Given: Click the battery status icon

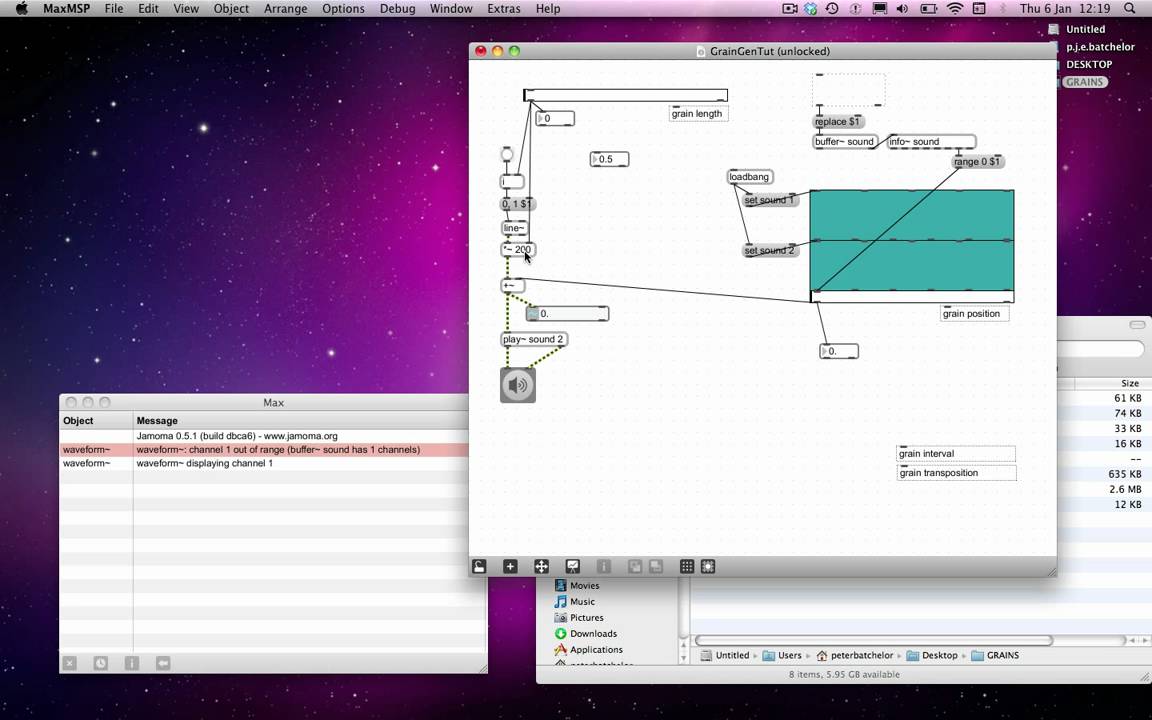Looking at the screenshot, I should point(929,9).
